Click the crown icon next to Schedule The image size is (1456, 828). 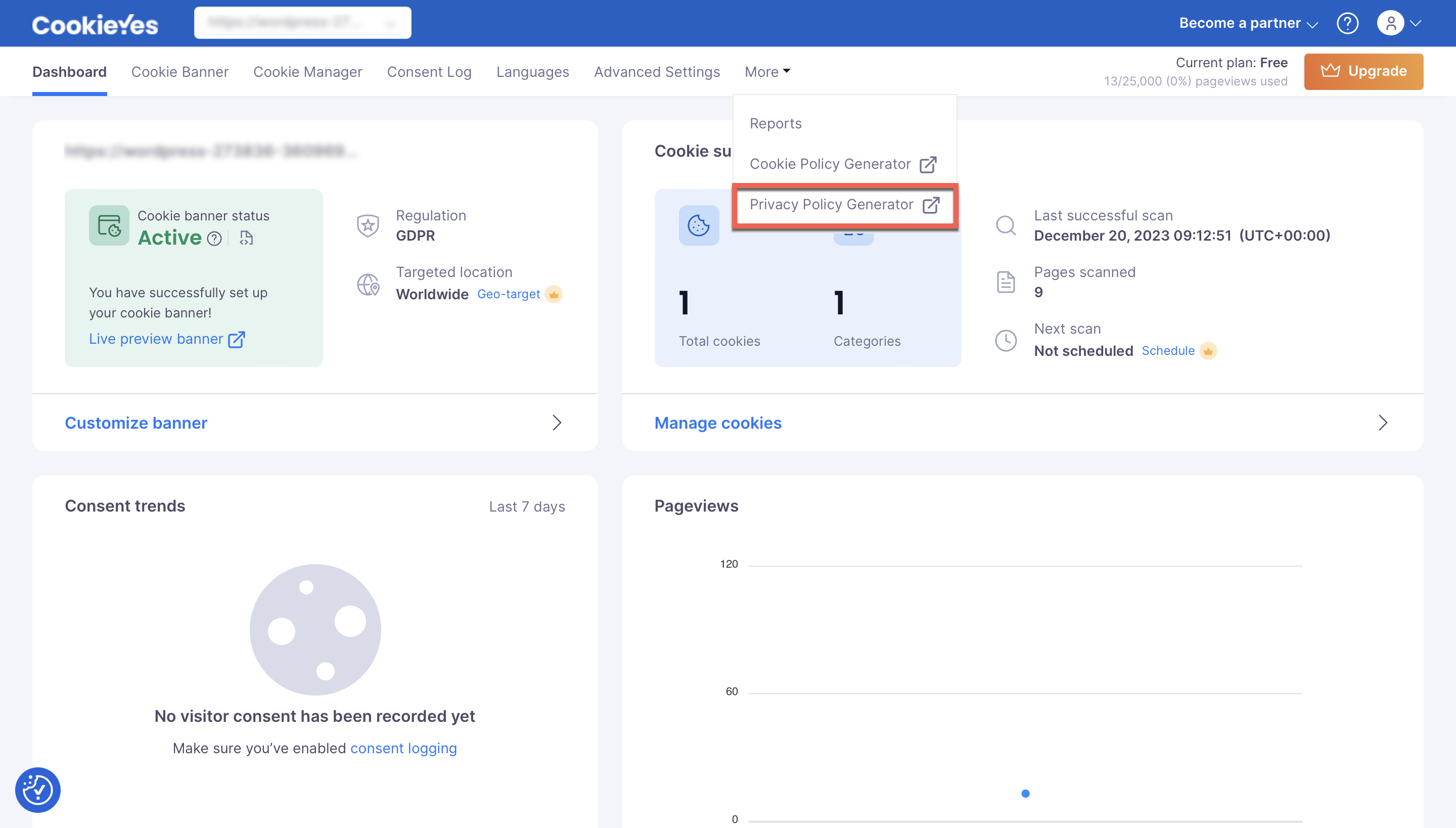[x=1208, y=351]
